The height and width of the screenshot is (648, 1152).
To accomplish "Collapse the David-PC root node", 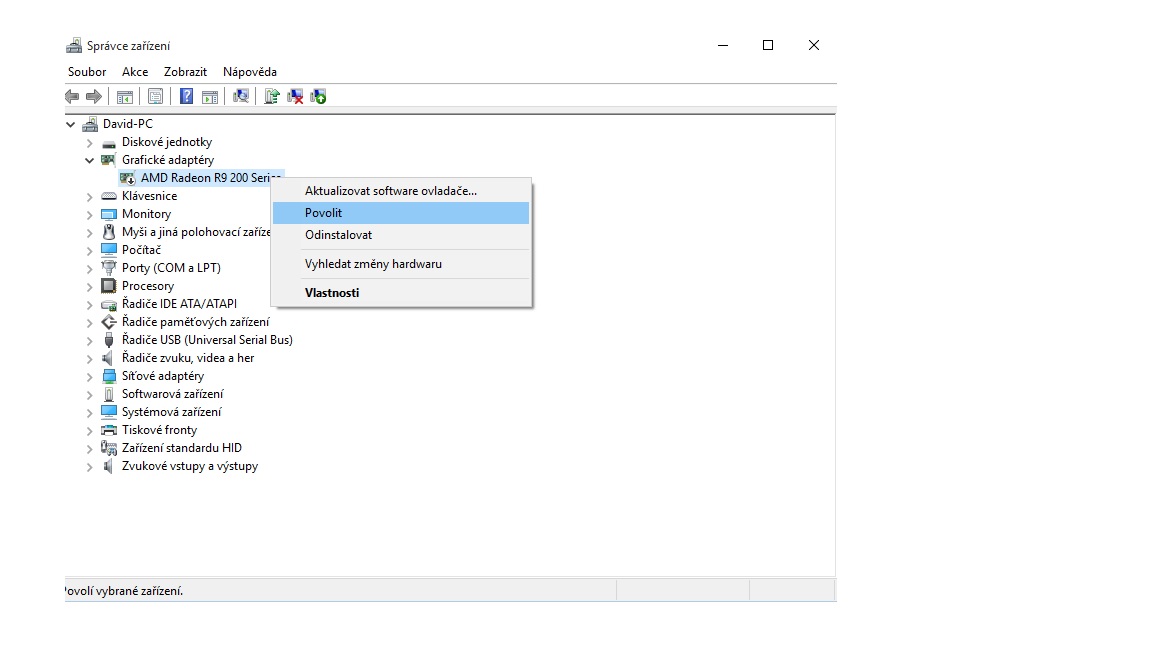I will (x=71, y=124).
